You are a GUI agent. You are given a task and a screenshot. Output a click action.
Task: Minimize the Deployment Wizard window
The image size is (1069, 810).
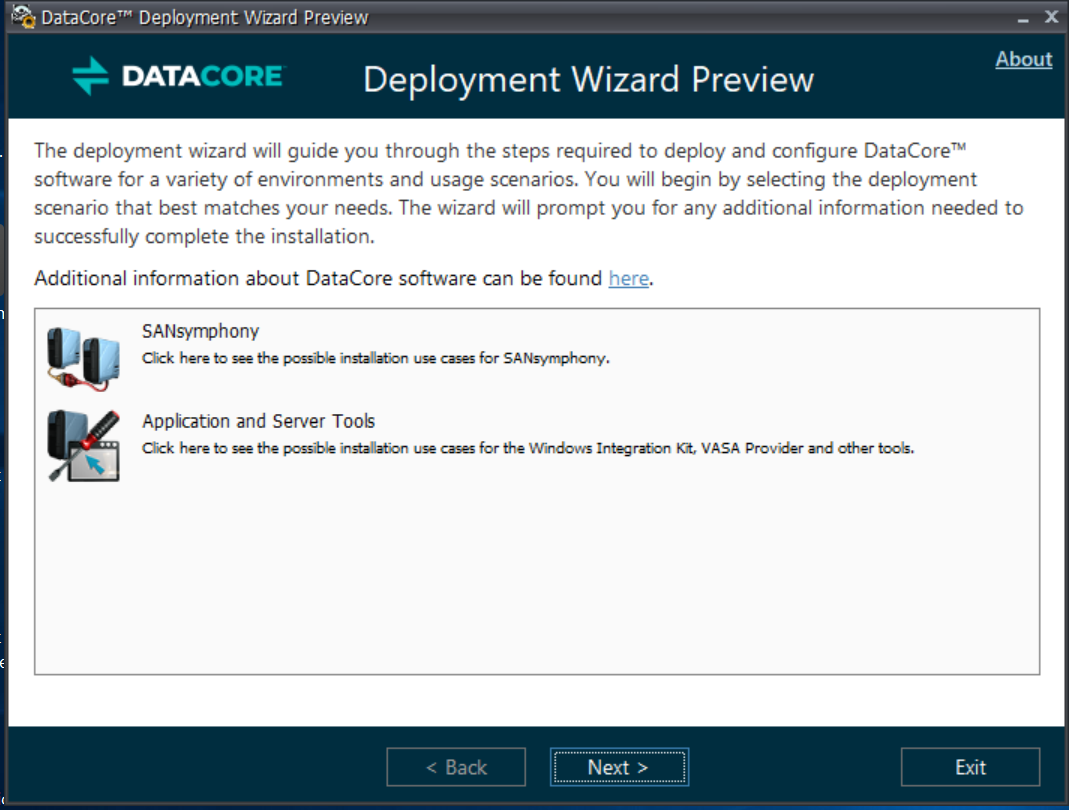click(1022, 17)
